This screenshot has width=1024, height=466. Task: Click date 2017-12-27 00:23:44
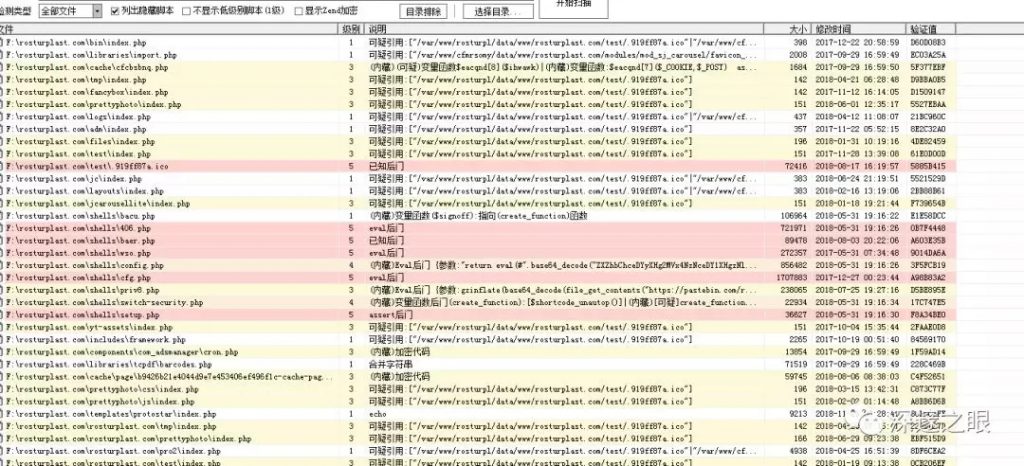856,278
